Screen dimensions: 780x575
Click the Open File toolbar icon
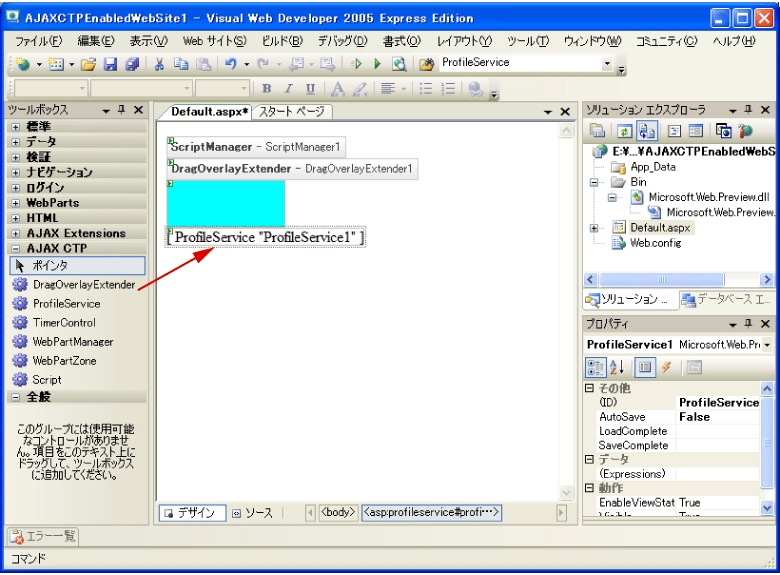point(89,64)
